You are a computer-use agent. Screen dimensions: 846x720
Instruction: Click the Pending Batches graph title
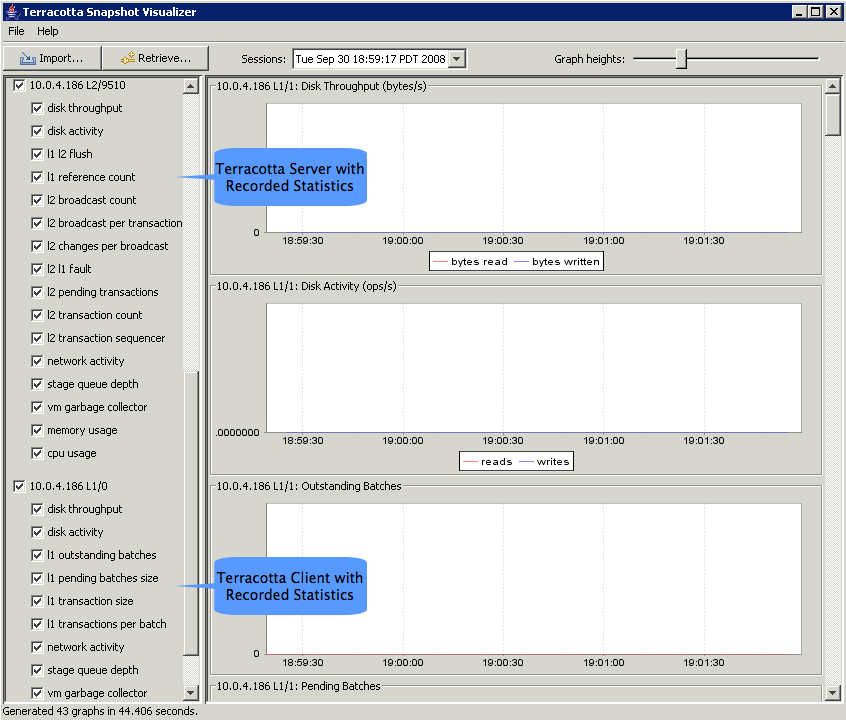pos(298,686)
